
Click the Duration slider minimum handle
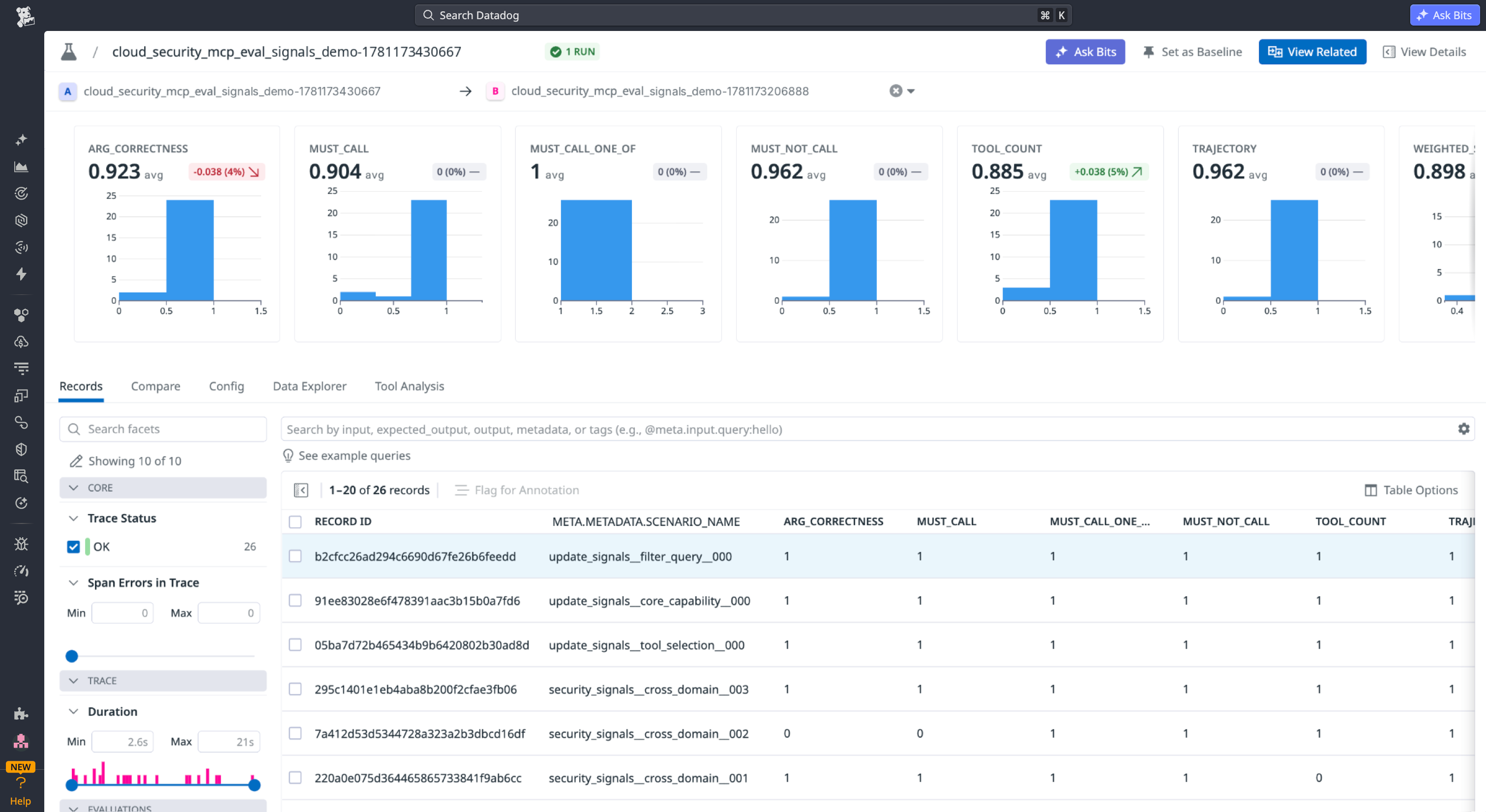coord(71,785)
